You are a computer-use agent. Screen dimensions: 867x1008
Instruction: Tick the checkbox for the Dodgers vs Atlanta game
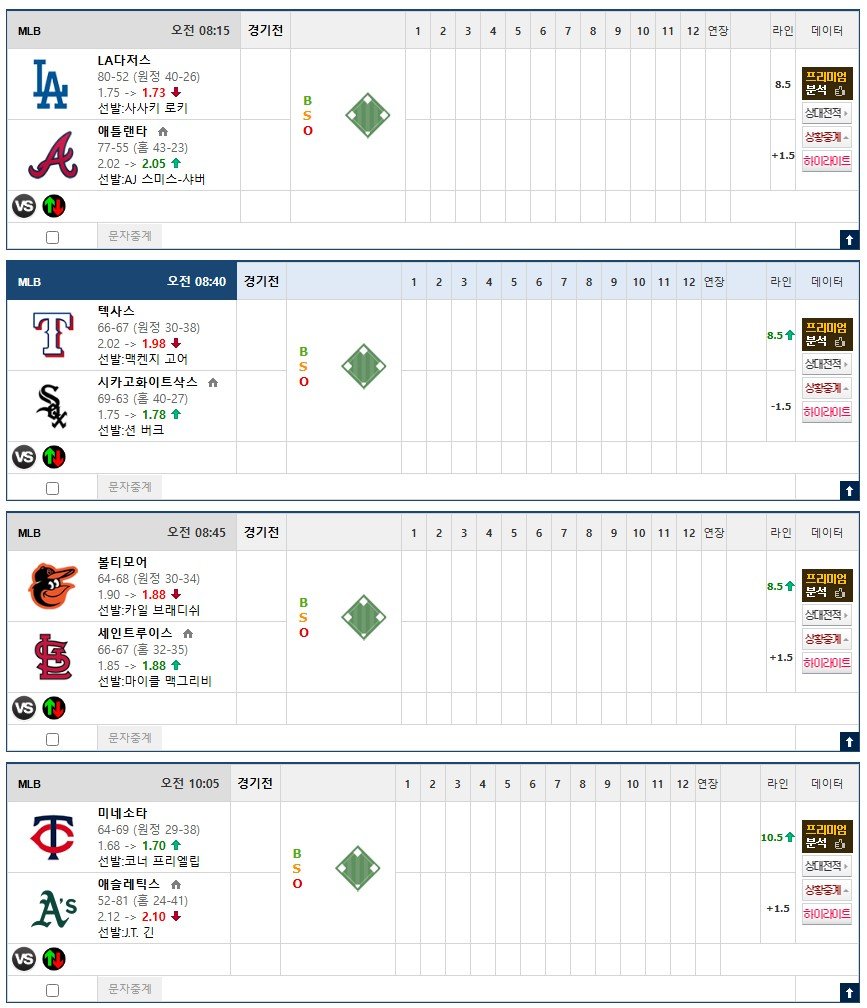pyautogui.click(x=53, y=237)
